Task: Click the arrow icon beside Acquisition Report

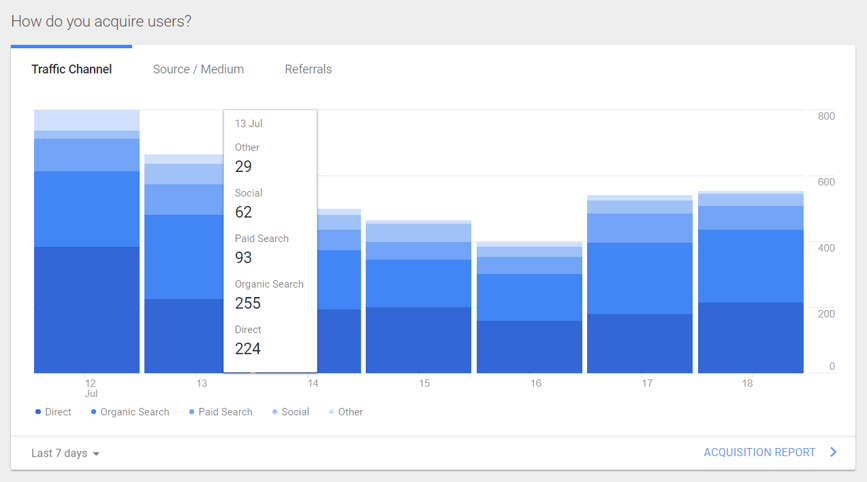Action: click(833, 453)
